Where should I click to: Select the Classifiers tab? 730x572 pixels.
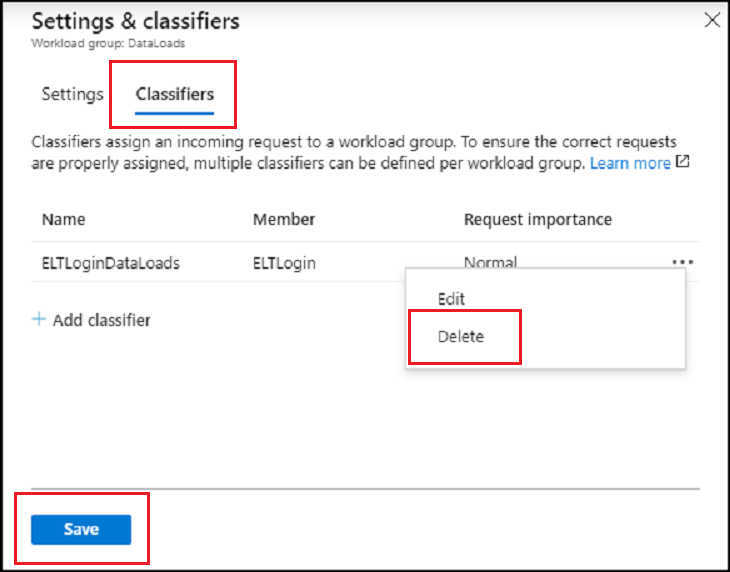(174, 95)
